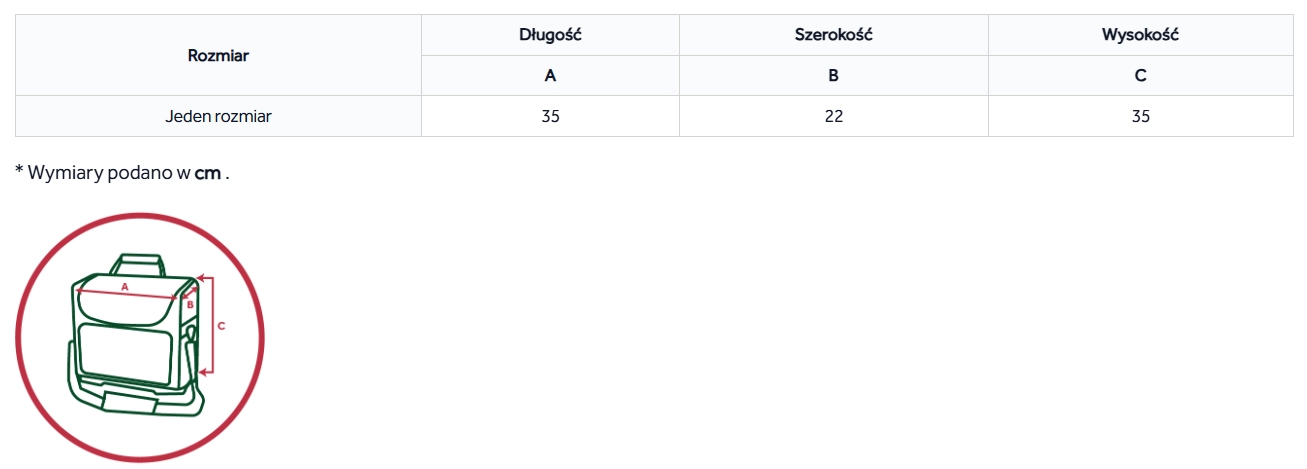This screenshot has width=1307, height=469.
Task: Click the width value 22 in the table
Action: tap(834, 116)
